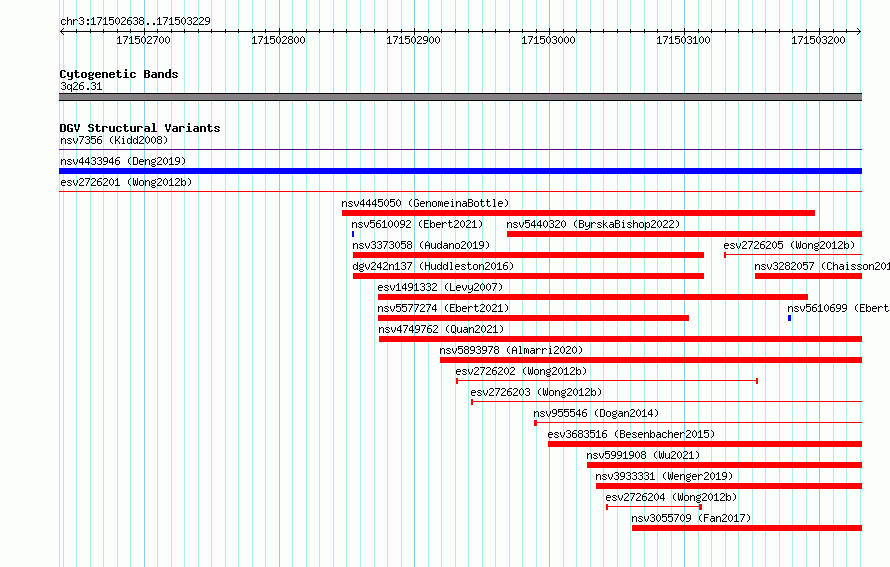Click ruler position 171503200
890x567 pixels.
(818, 40)
